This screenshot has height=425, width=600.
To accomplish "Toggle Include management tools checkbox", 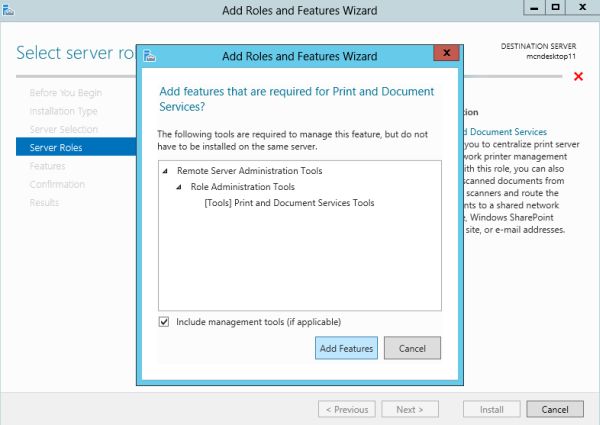I will click(164, 322).
